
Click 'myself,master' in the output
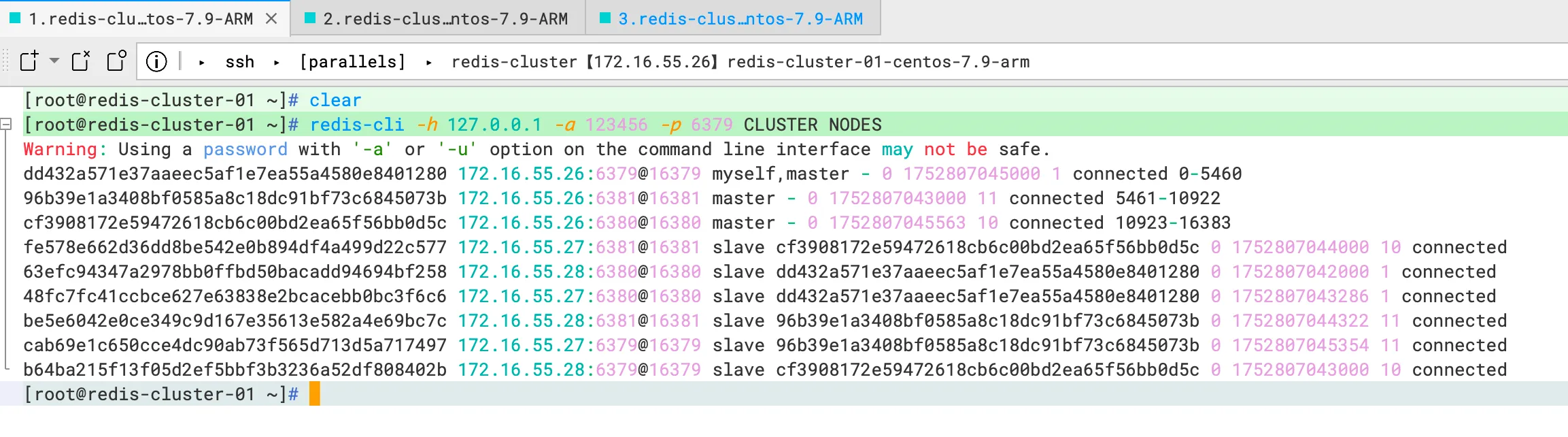(781, 174)
